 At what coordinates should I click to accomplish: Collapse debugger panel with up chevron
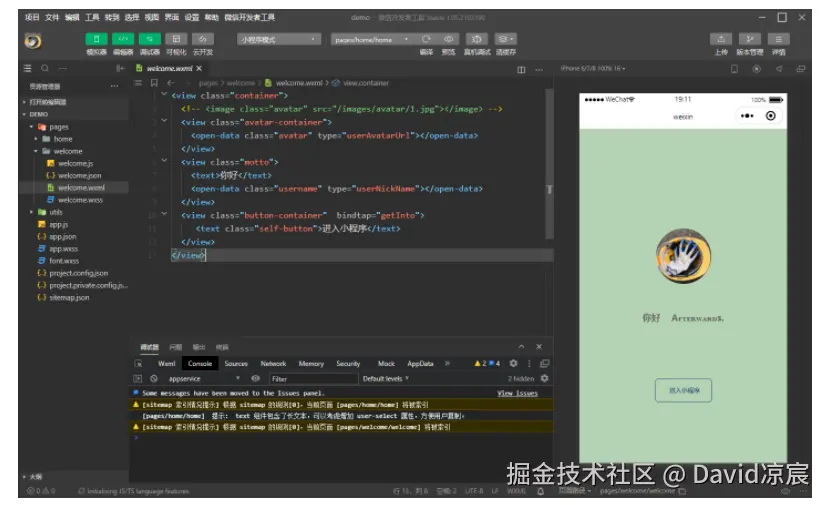pos(521,347)
